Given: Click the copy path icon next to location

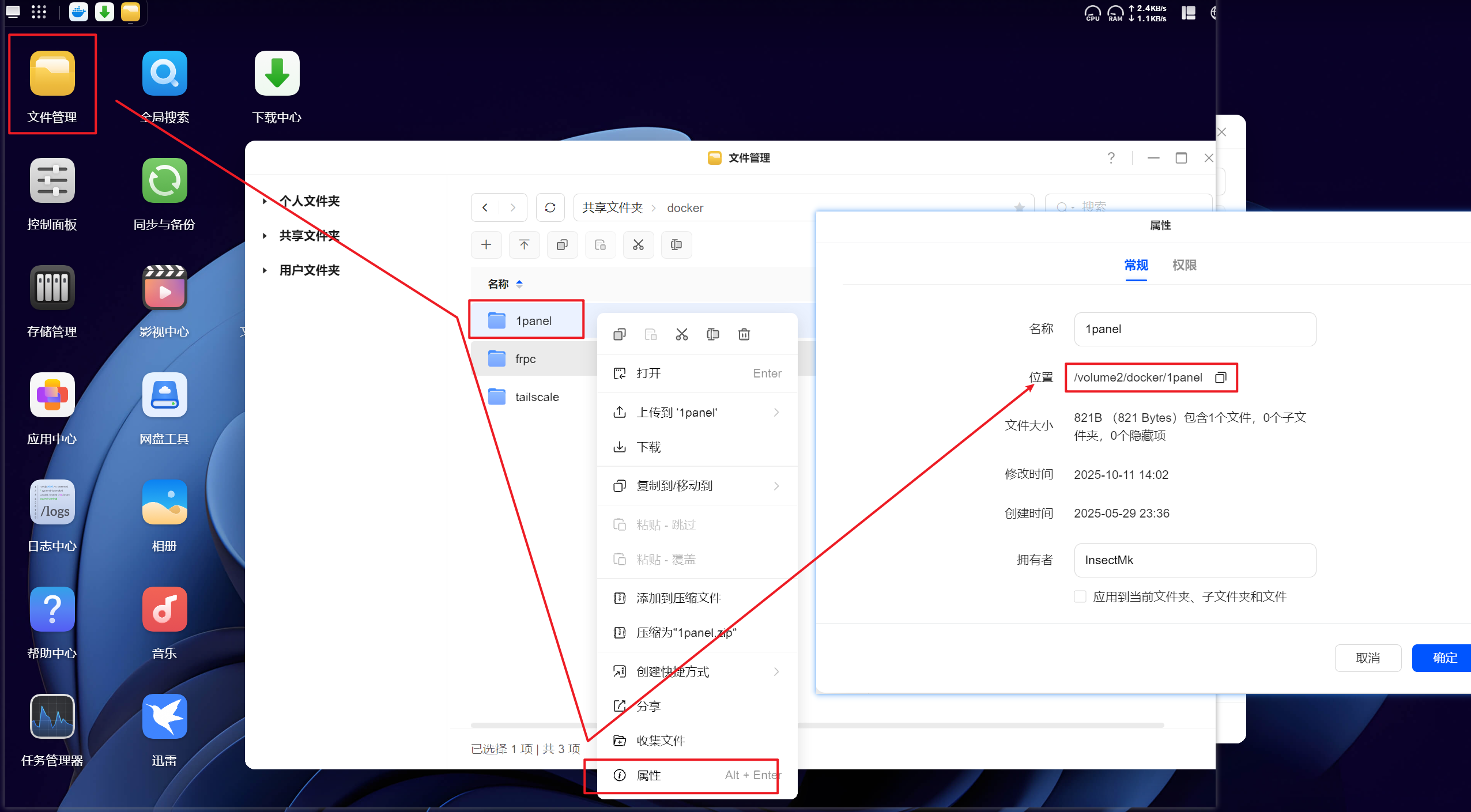Looking at the screenshot, I should (1220, 377).
